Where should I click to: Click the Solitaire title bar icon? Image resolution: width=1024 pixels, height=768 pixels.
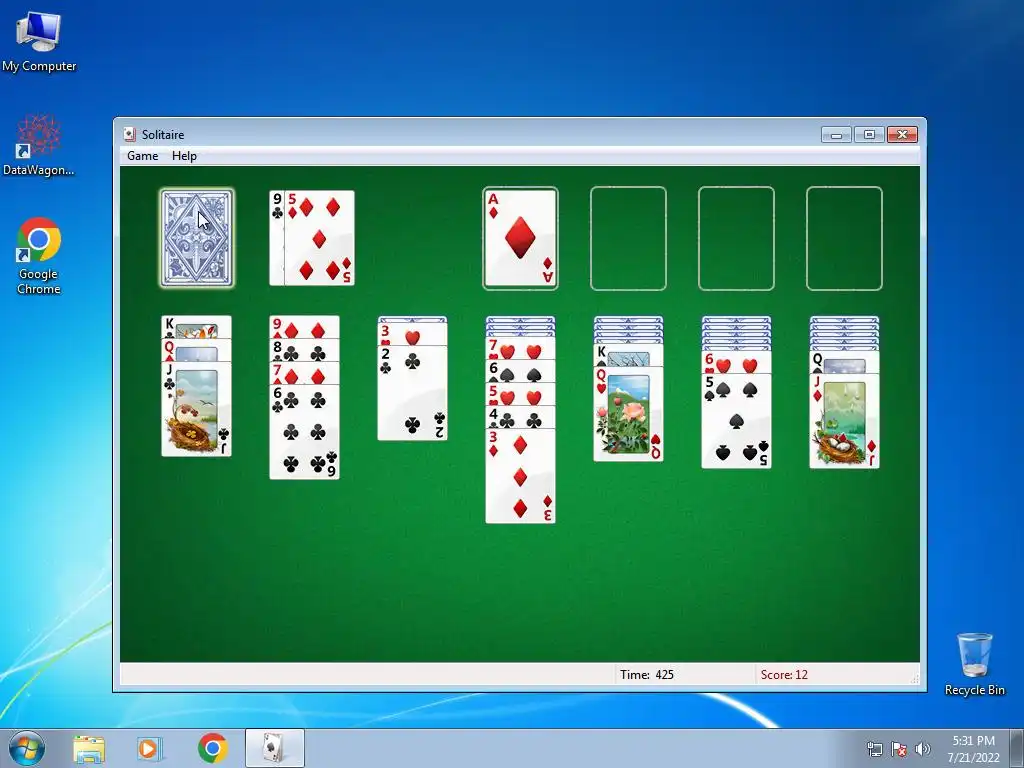129,135
